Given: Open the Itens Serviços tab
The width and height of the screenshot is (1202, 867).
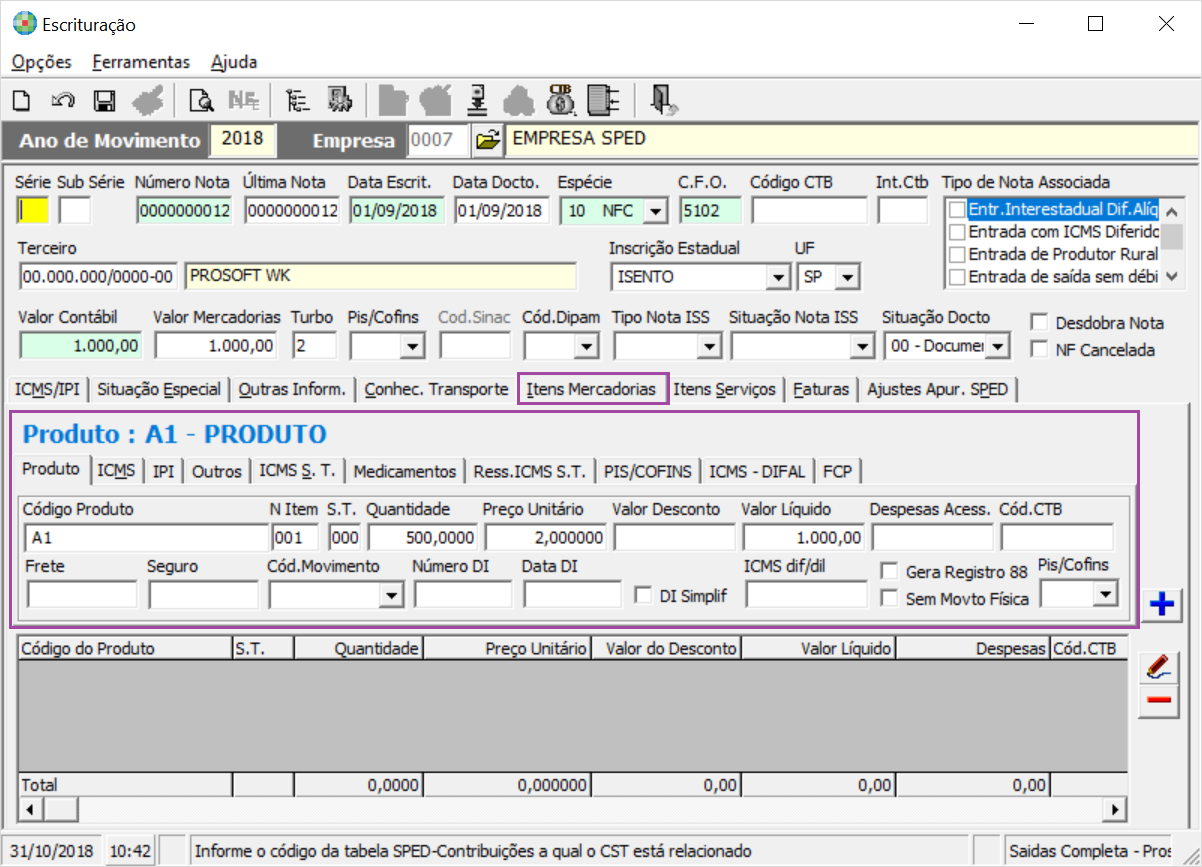Looking at the screenshot, I should (x=724, y=389).
